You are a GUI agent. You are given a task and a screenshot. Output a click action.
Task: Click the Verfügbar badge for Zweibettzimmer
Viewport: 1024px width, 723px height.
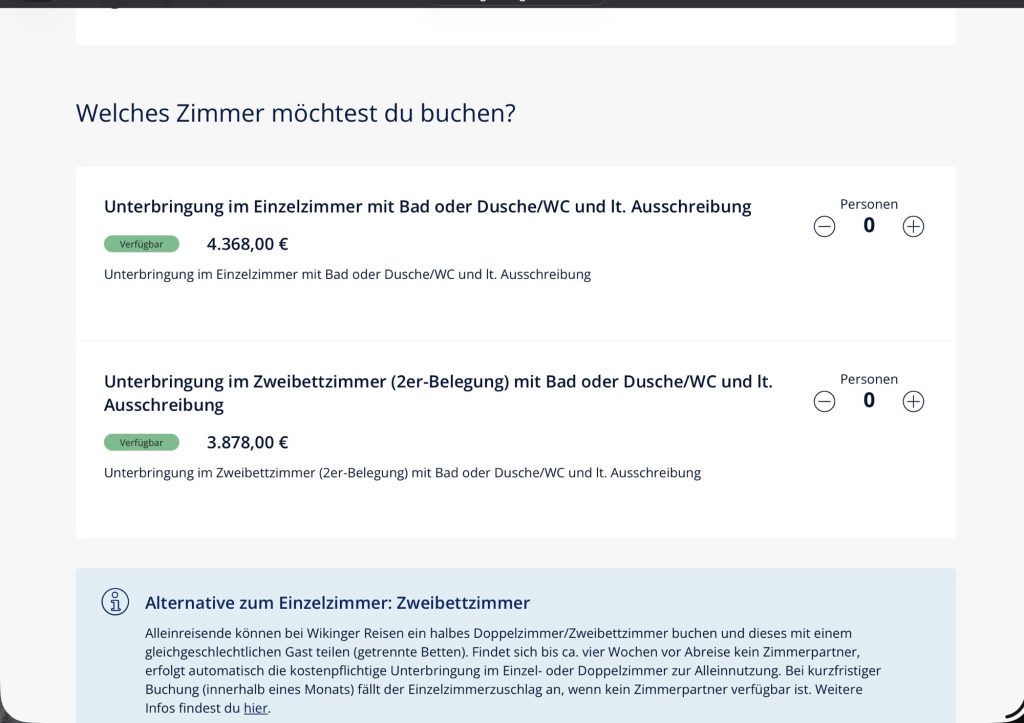pos(141,442)
